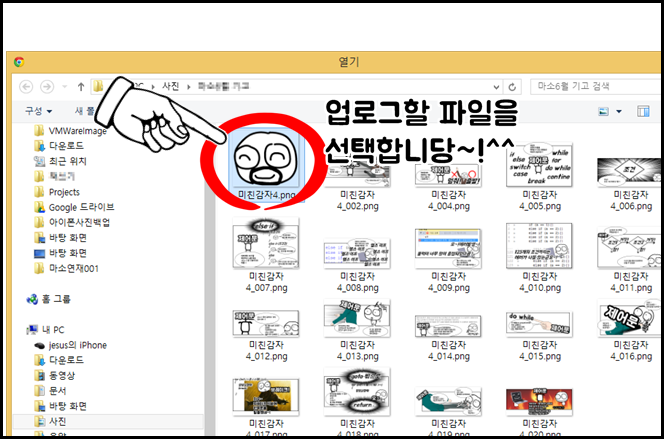Open 동영상 folder under 내 PC
Viewport: 664px width, 439px height.
(x=54, y=375)
